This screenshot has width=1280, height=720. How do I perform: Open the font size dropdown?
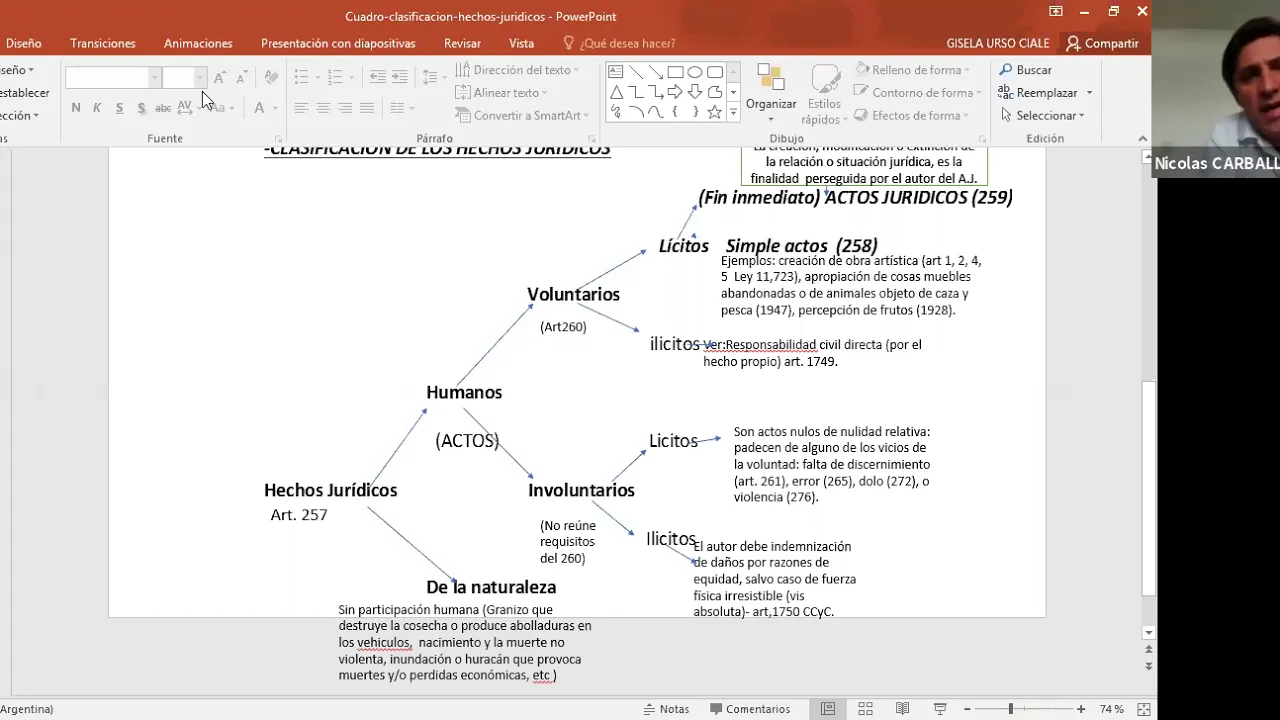(200, 77)
